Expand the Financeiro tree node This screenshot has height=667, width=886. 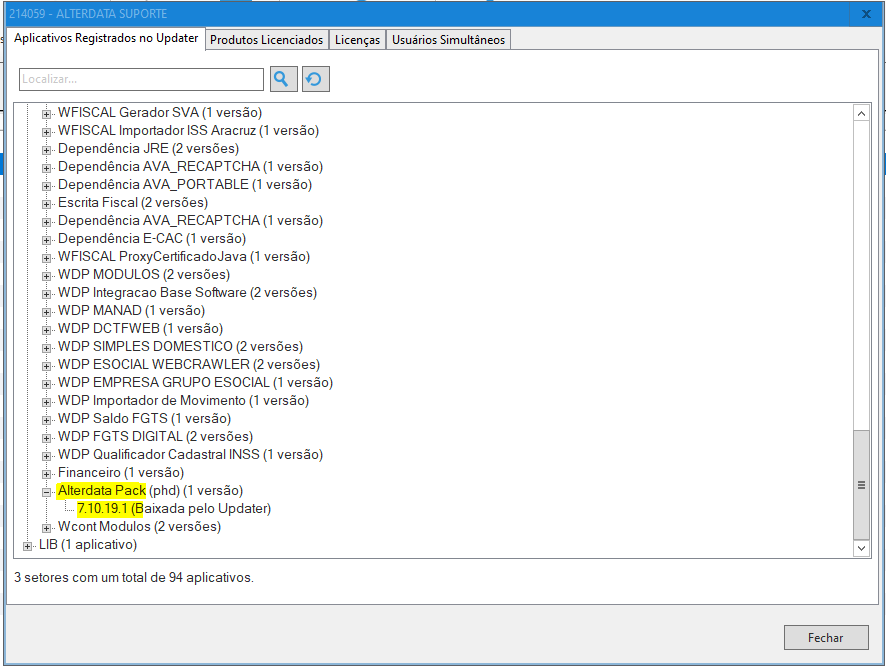pos(46,473)
